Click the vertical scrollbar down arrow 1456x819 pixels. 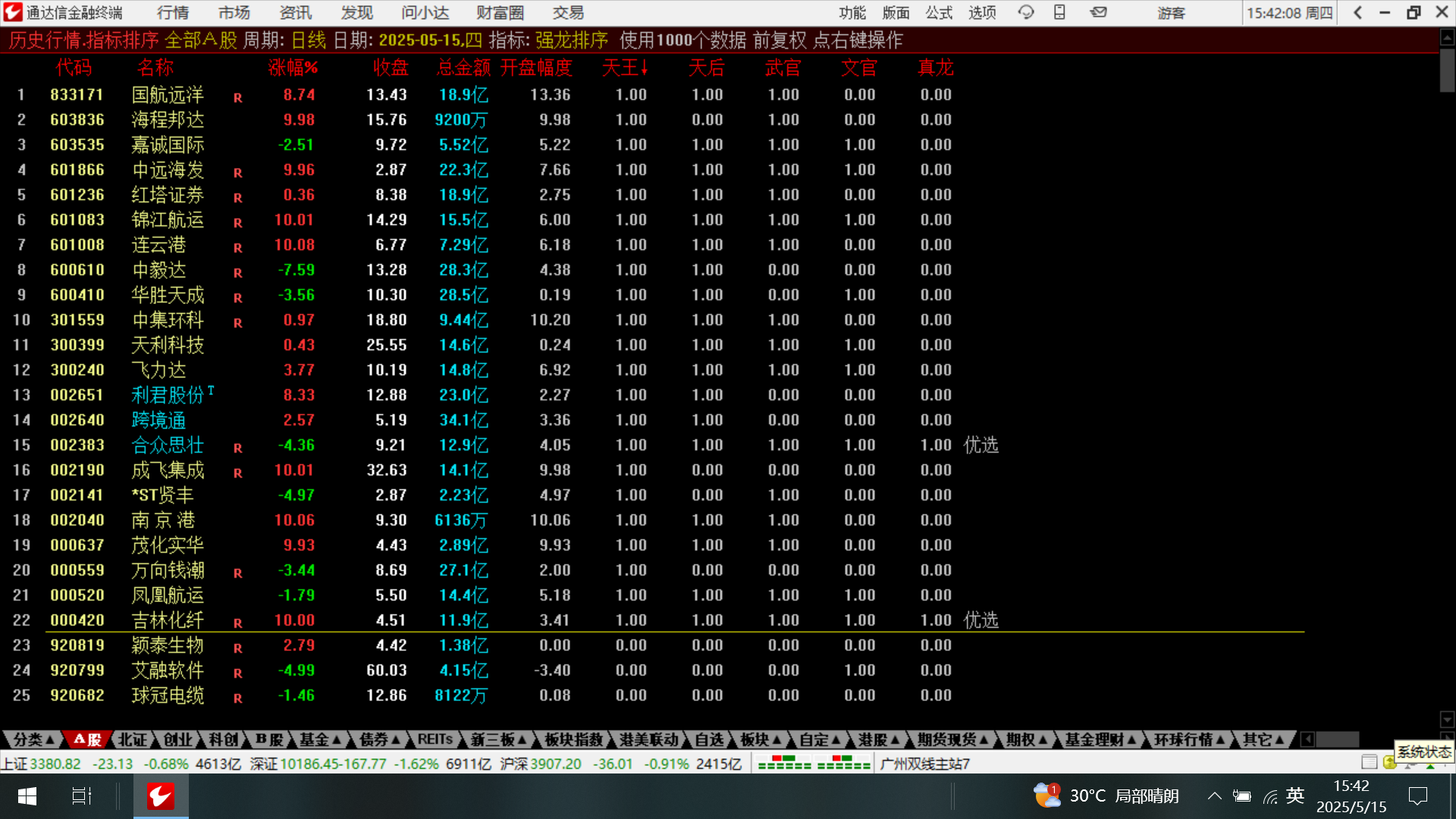tap(1447, 719)
